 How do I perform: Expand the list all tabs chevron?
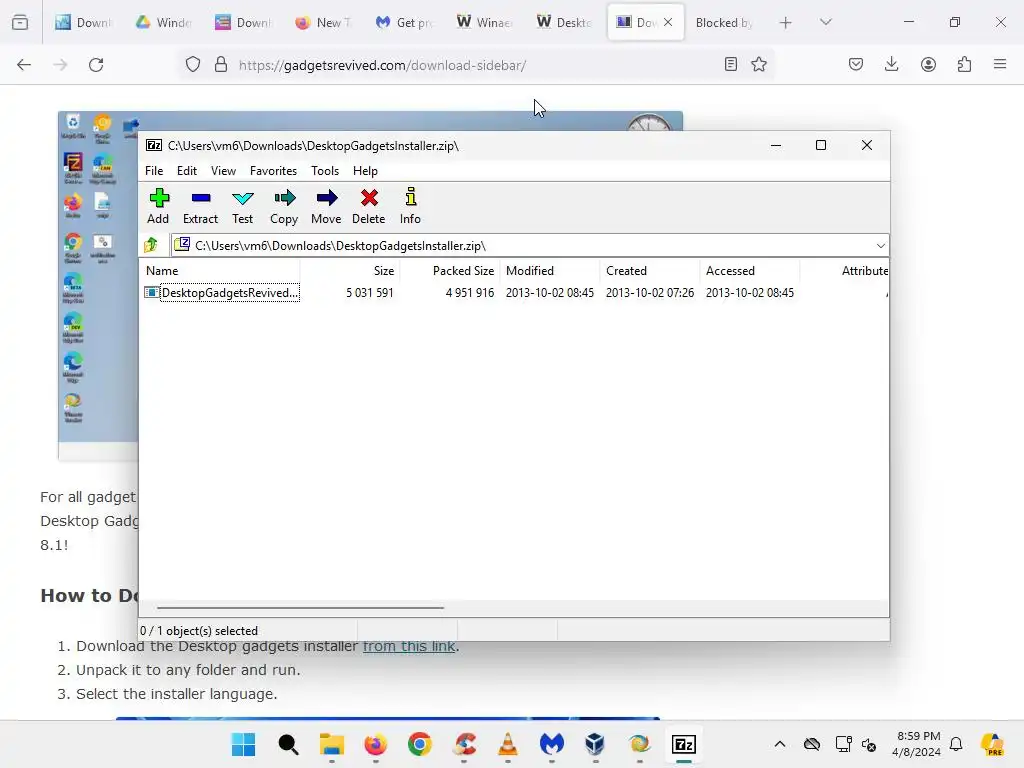point(825,22)
